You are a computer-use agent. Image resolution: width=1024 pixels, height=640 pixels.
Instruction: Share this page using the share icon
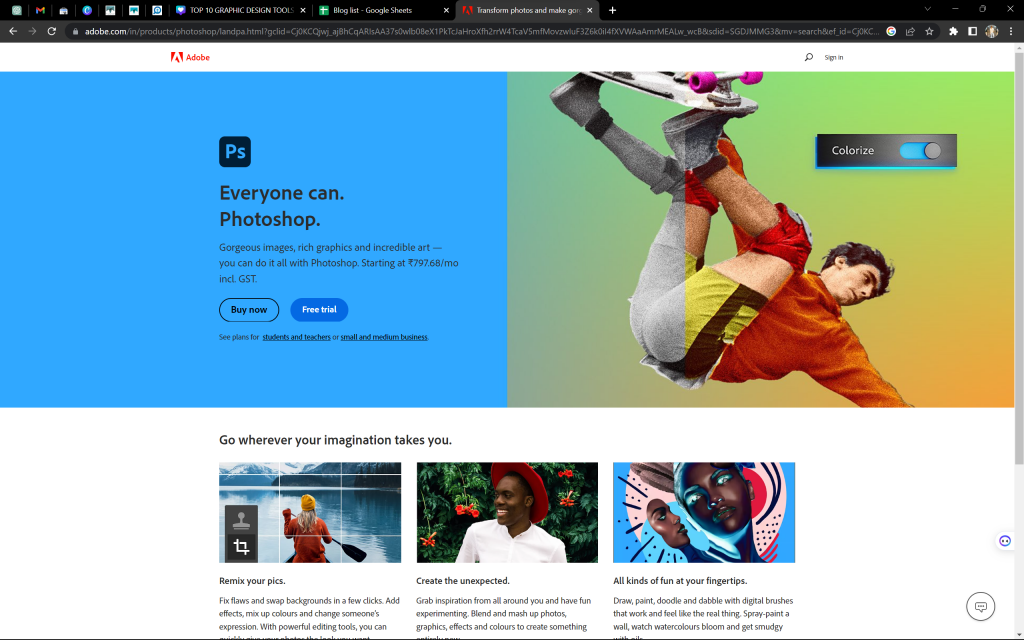[x=910, y=31]
